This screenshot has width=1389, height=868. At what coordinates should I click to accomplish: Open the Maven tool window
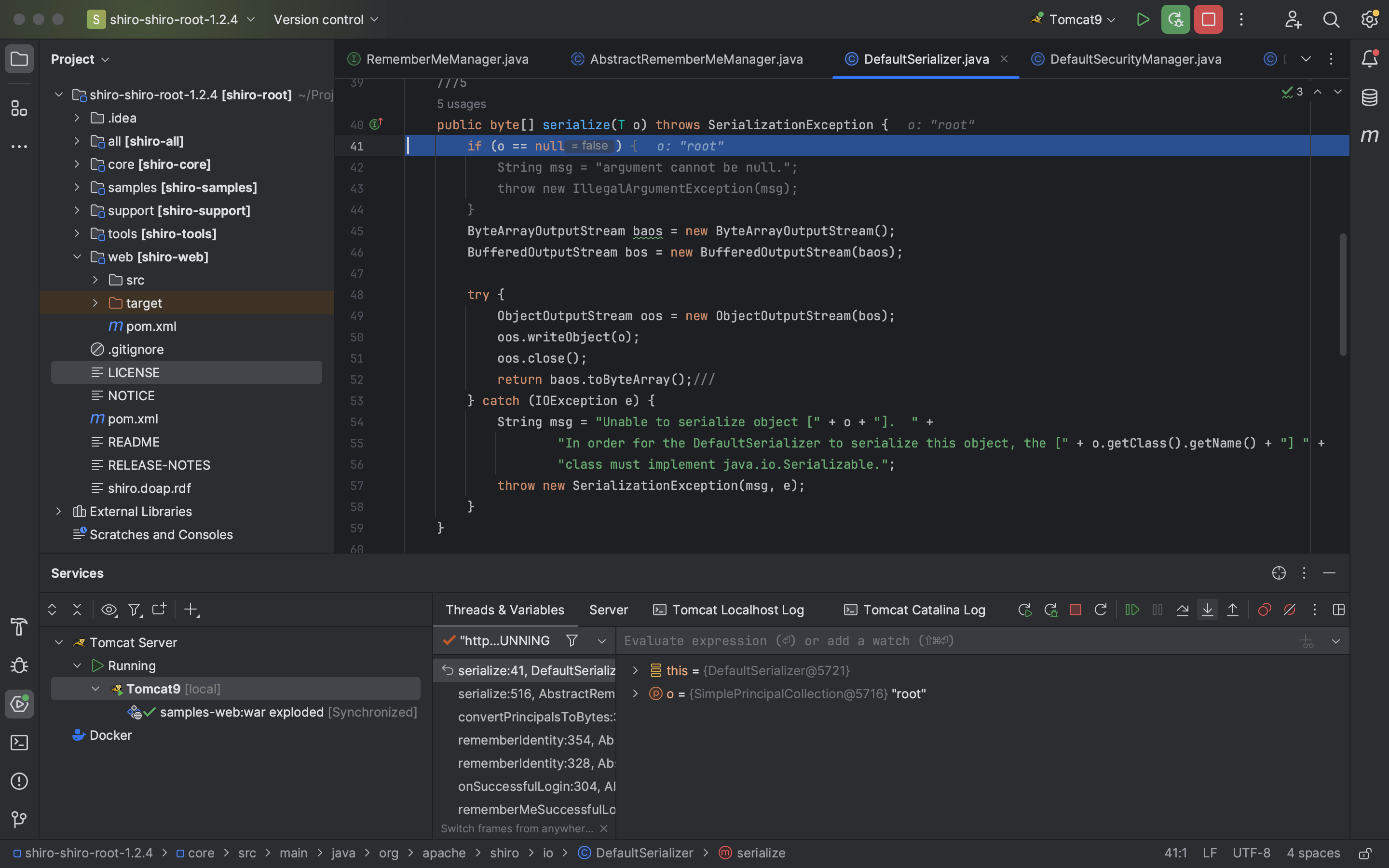point(1370,136)
